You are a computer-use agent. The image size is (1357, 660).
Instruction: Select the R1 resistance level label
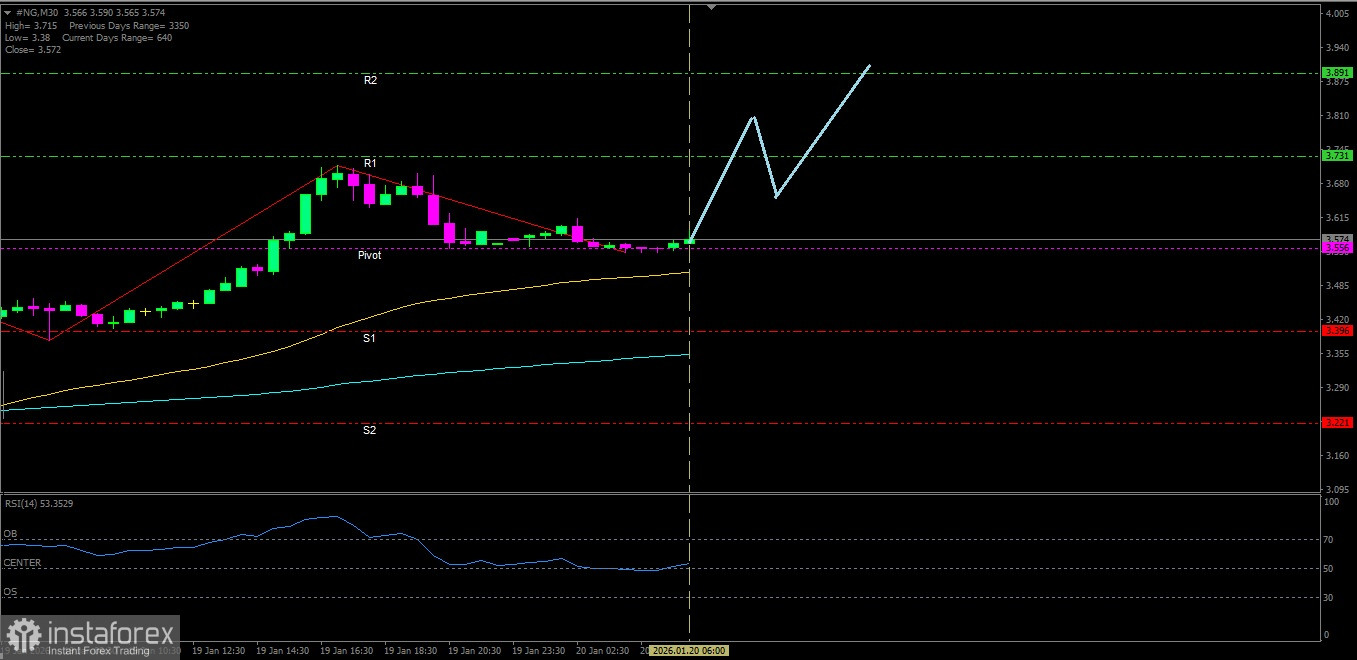click(370, 163)
